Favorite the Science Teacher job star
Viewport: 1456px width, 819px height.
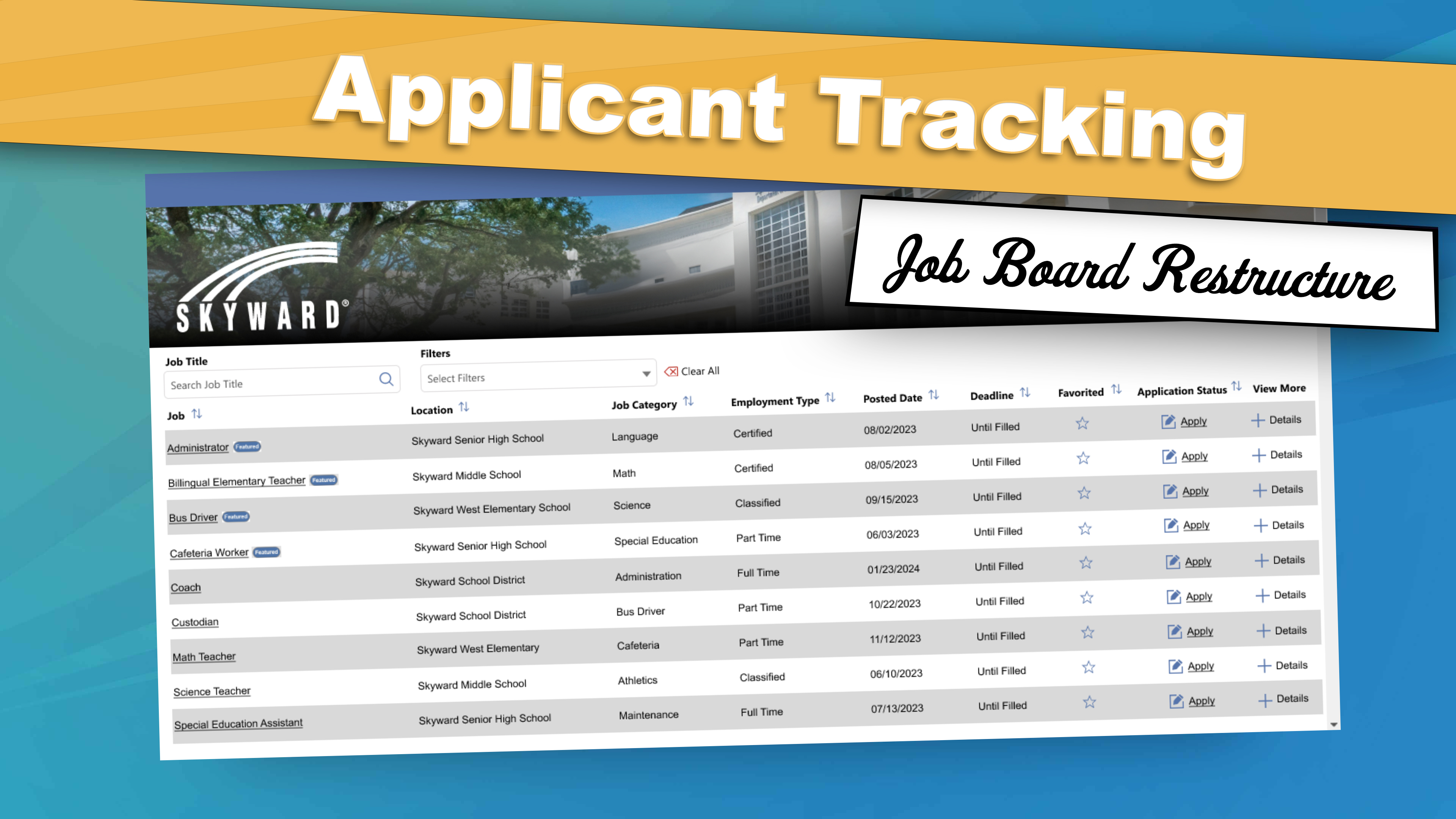(x=1089, y=667)
